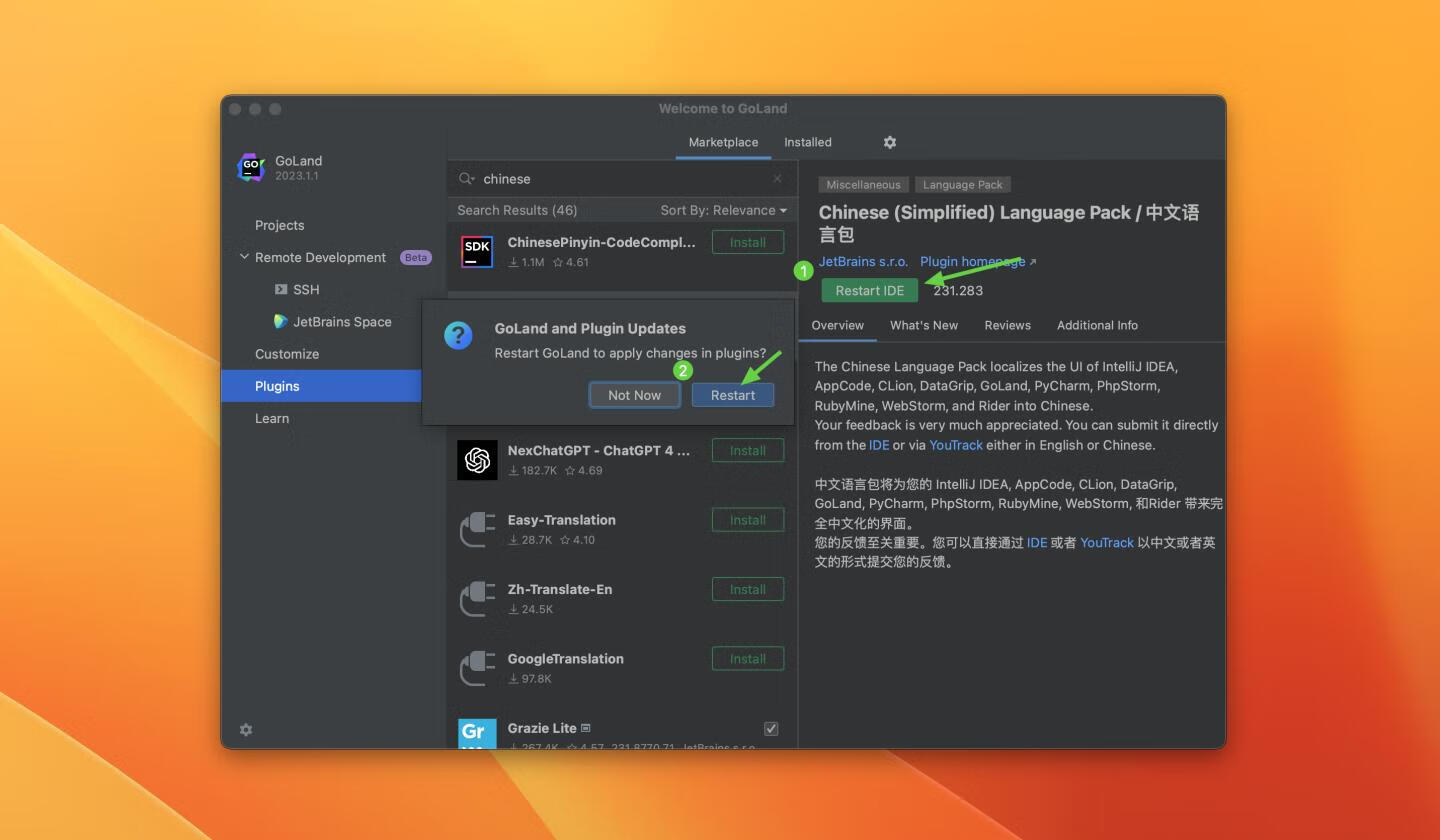Screen dimensions: 1440x840
Task: Click the ChinesePinyin 4.61 star rating
Action: [x=571, y=262]
